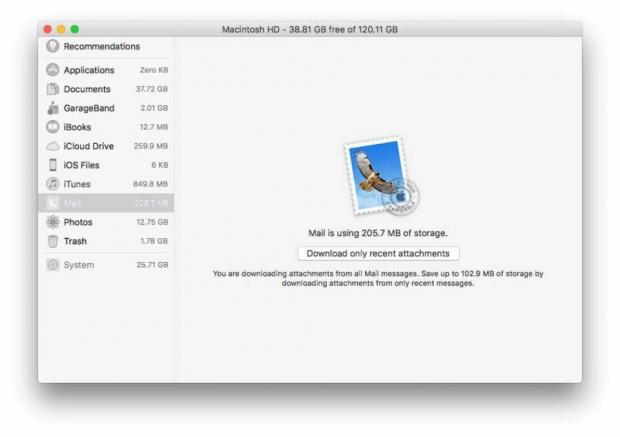
Task: Click the iOS Files phone icon
Action: tap(53, 165)
